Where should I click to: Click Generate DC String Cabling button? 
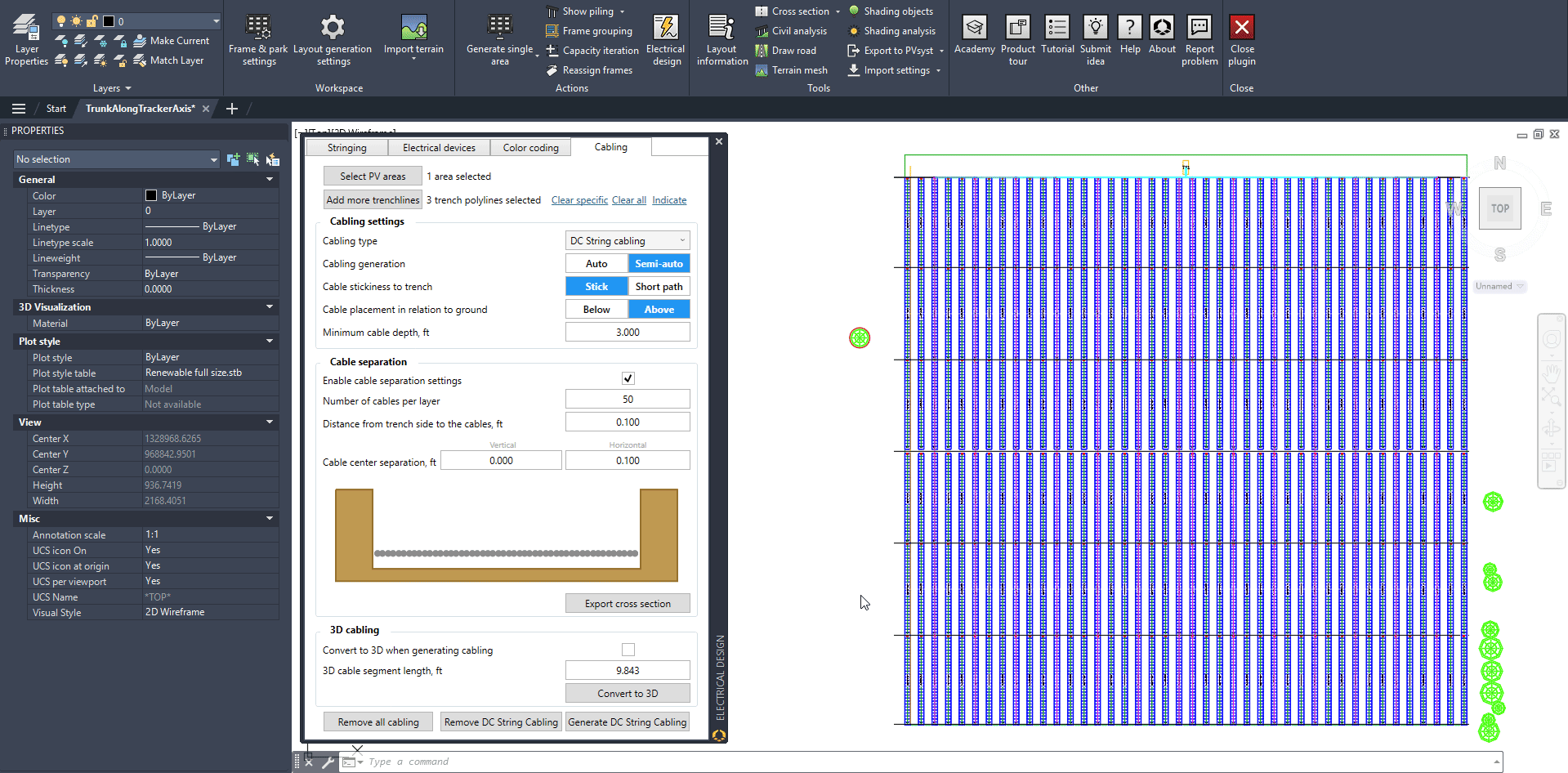627,722
